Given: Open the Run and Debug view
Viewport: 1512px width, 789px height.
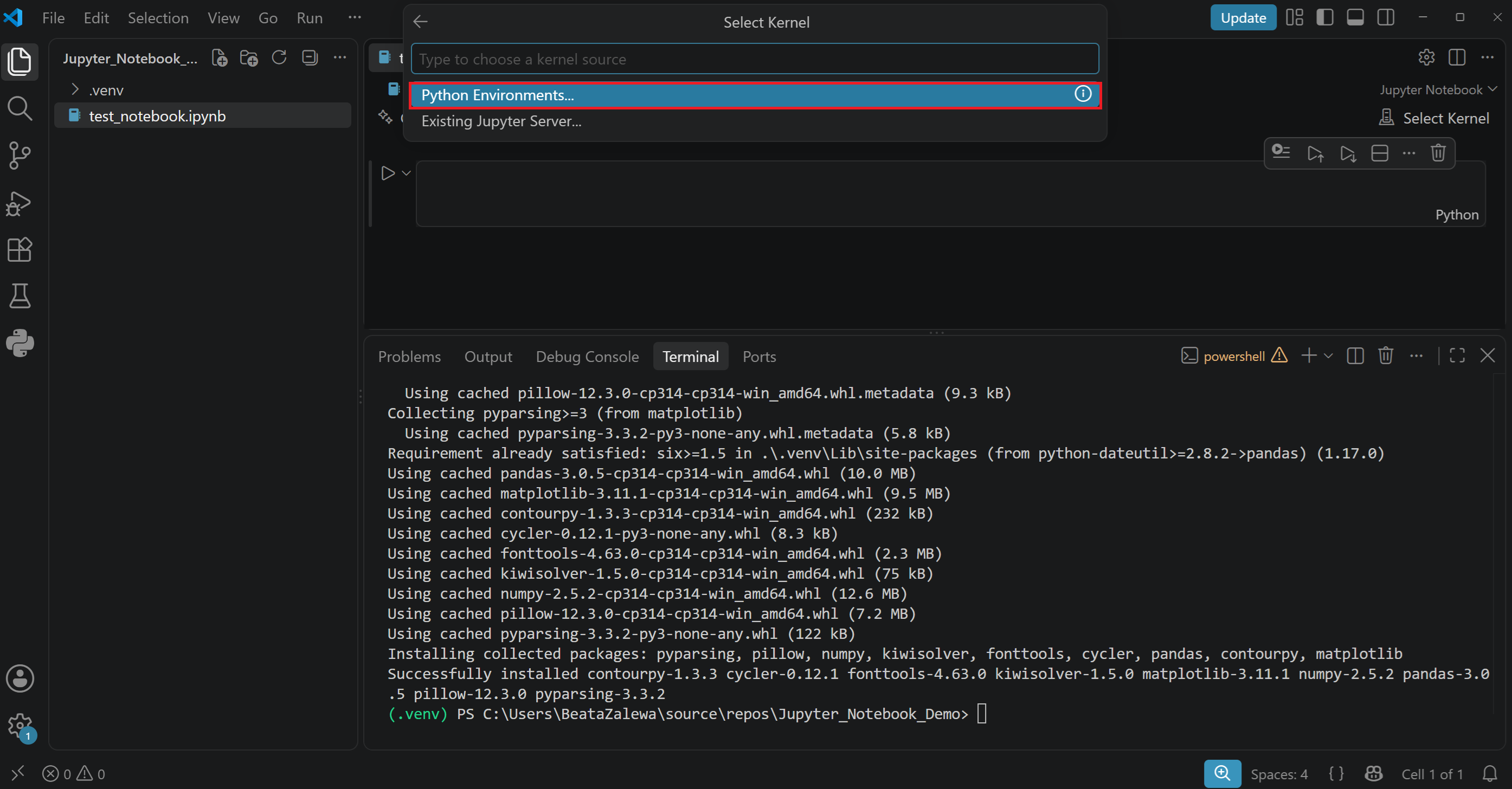Looking at the screenshot, I should 20,203.
